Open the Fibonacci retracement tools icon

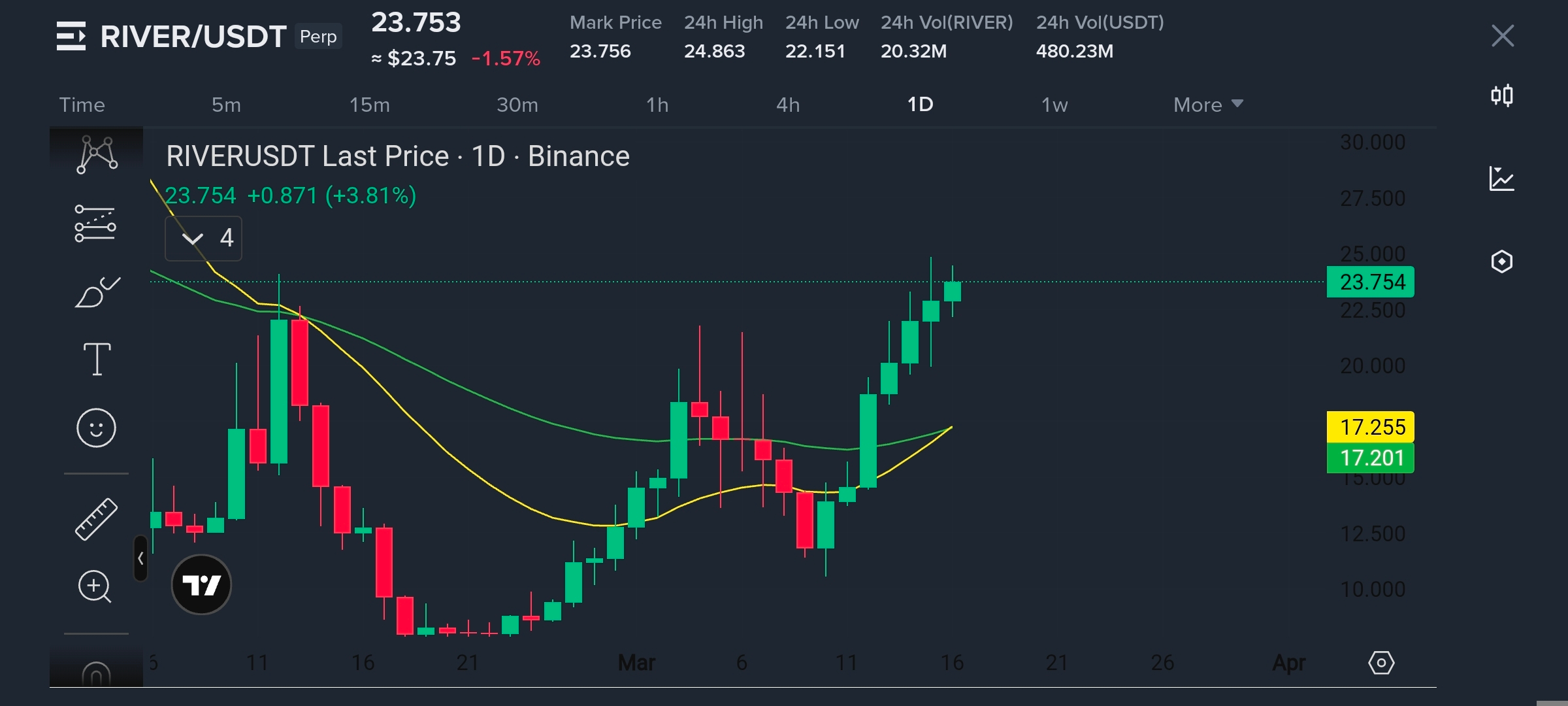95,224
